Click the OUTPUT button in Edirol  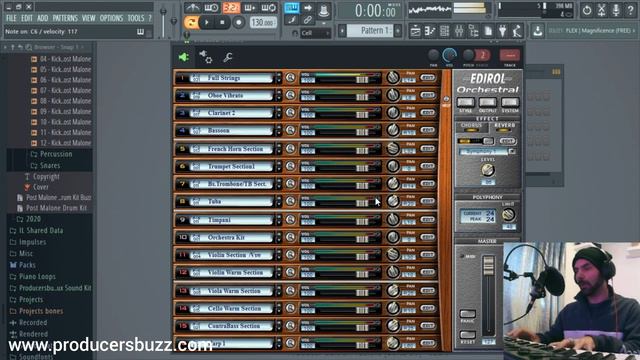click(x=487, y=102)
